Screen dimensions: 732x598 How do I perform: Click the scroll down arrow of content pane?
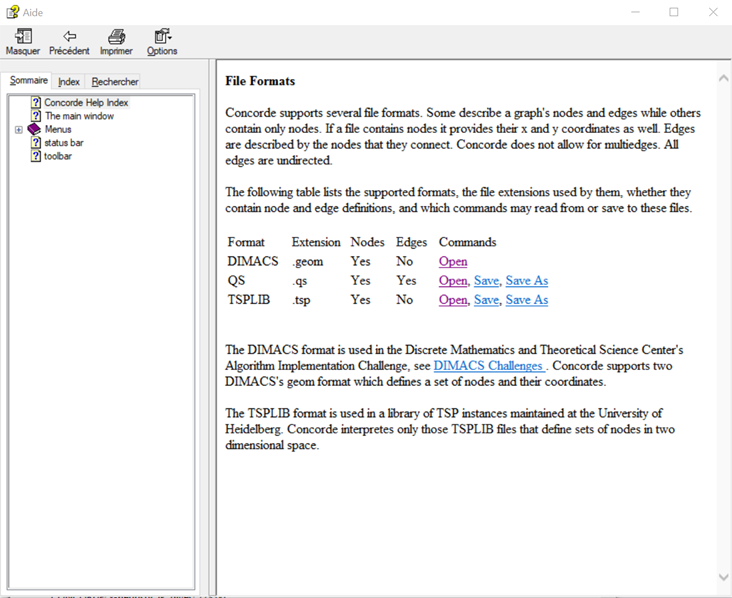(x=723, y=577)
